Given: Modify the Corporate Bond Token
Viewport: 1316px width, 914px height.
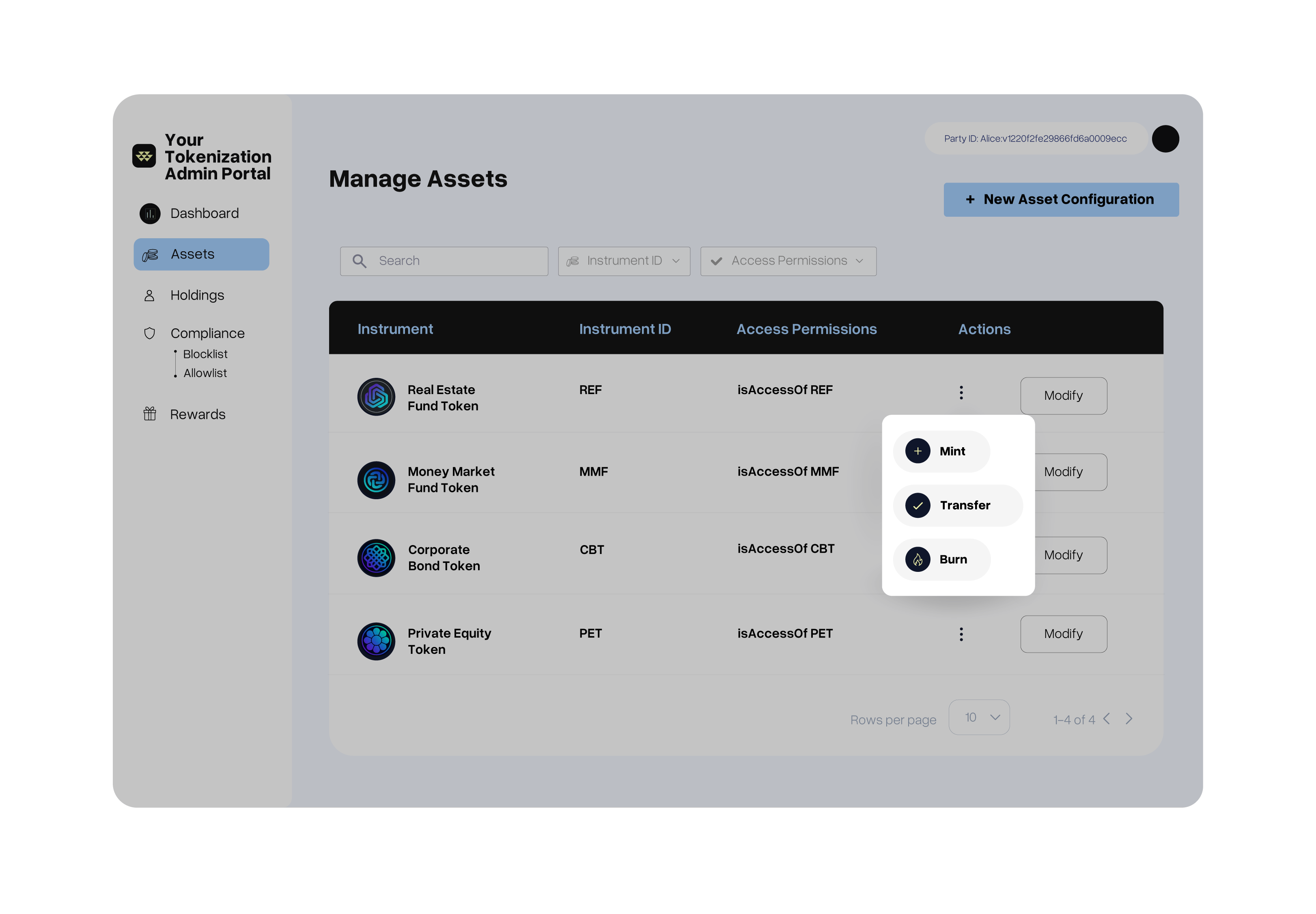Looking at the screenshot, I should tap(1070, 555).
